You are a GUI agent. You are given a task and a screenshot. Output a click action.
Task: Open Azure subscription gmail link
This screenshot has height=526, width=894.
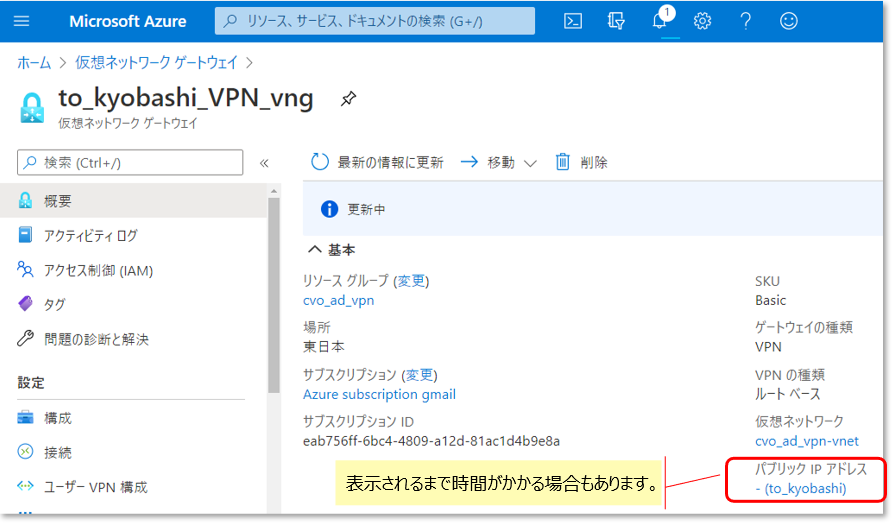pos(379,394)
